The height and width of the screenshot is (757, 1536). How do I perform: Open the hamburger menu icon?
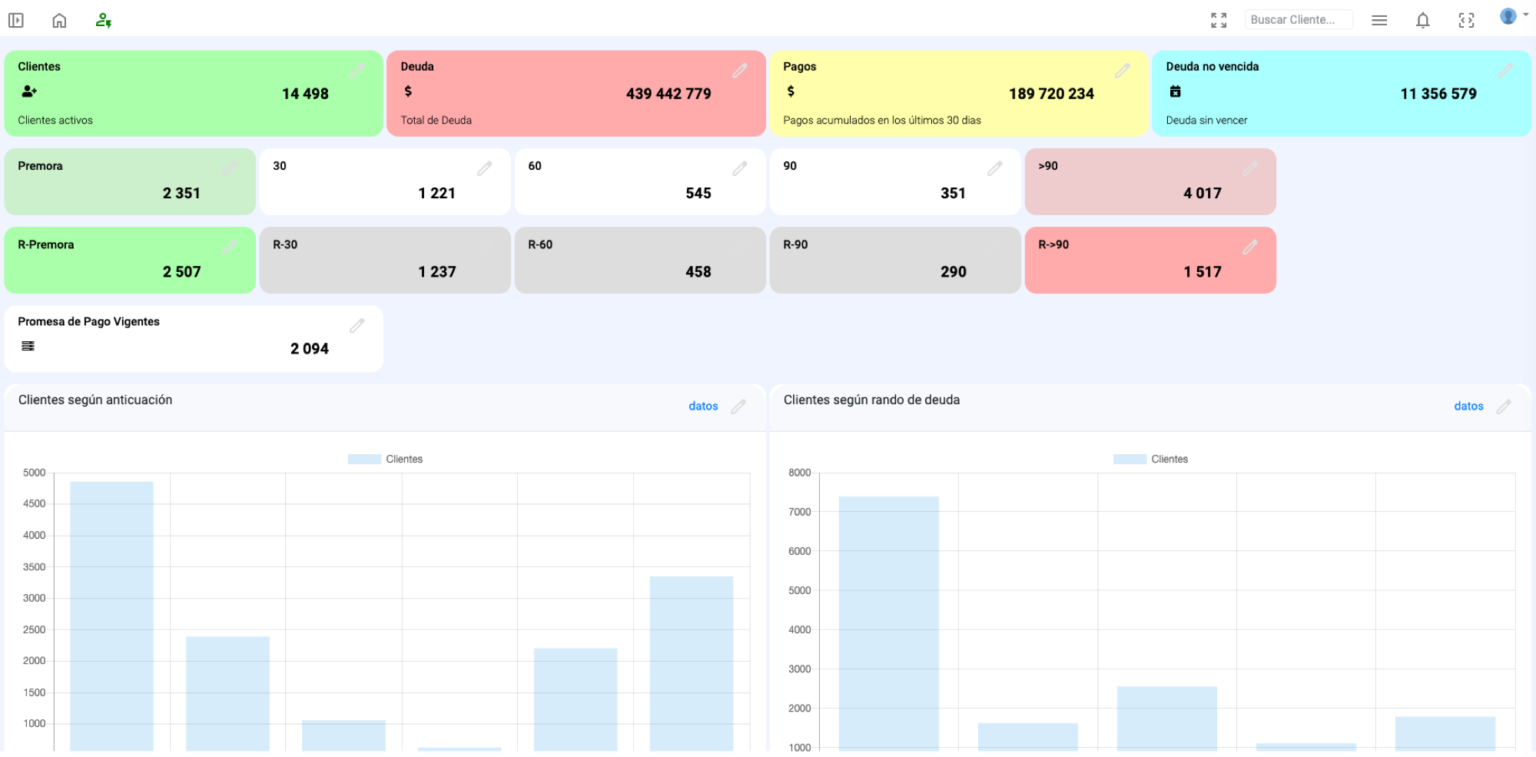pyautogui.click(x=1379, y=20)
